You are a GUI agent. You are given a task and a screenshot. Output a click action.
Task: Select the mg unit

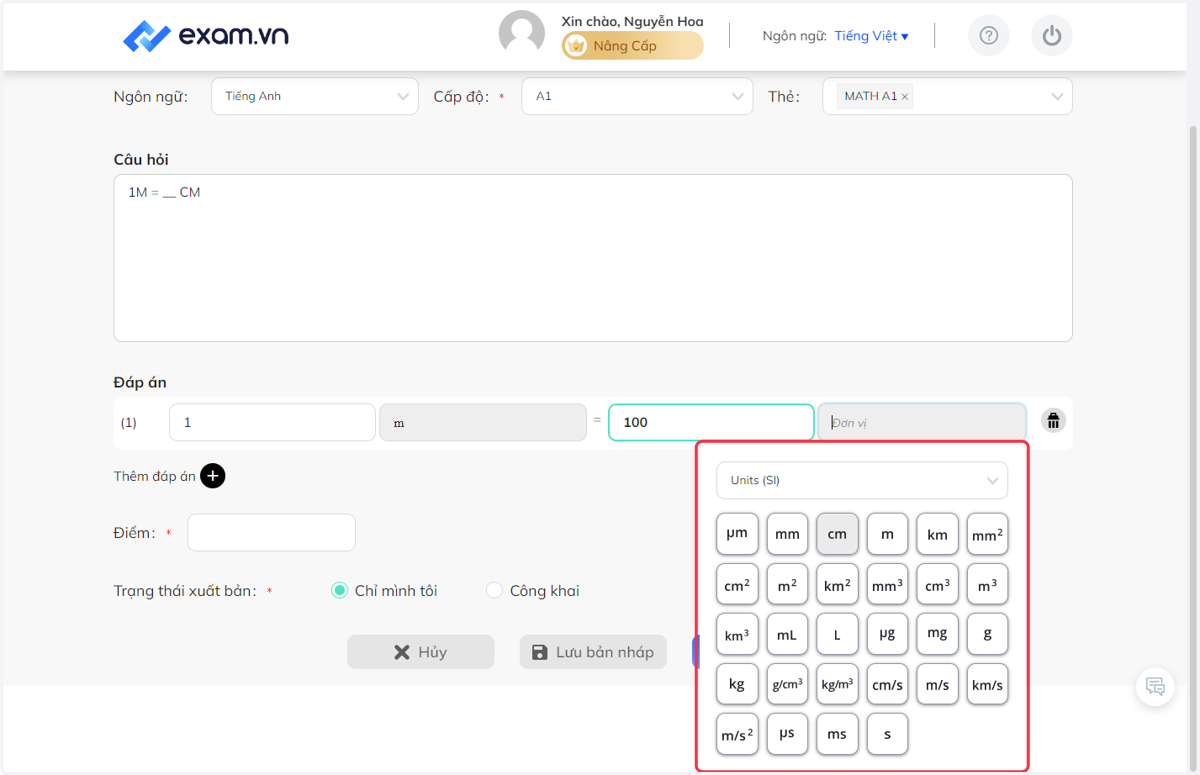click(937, 634)
